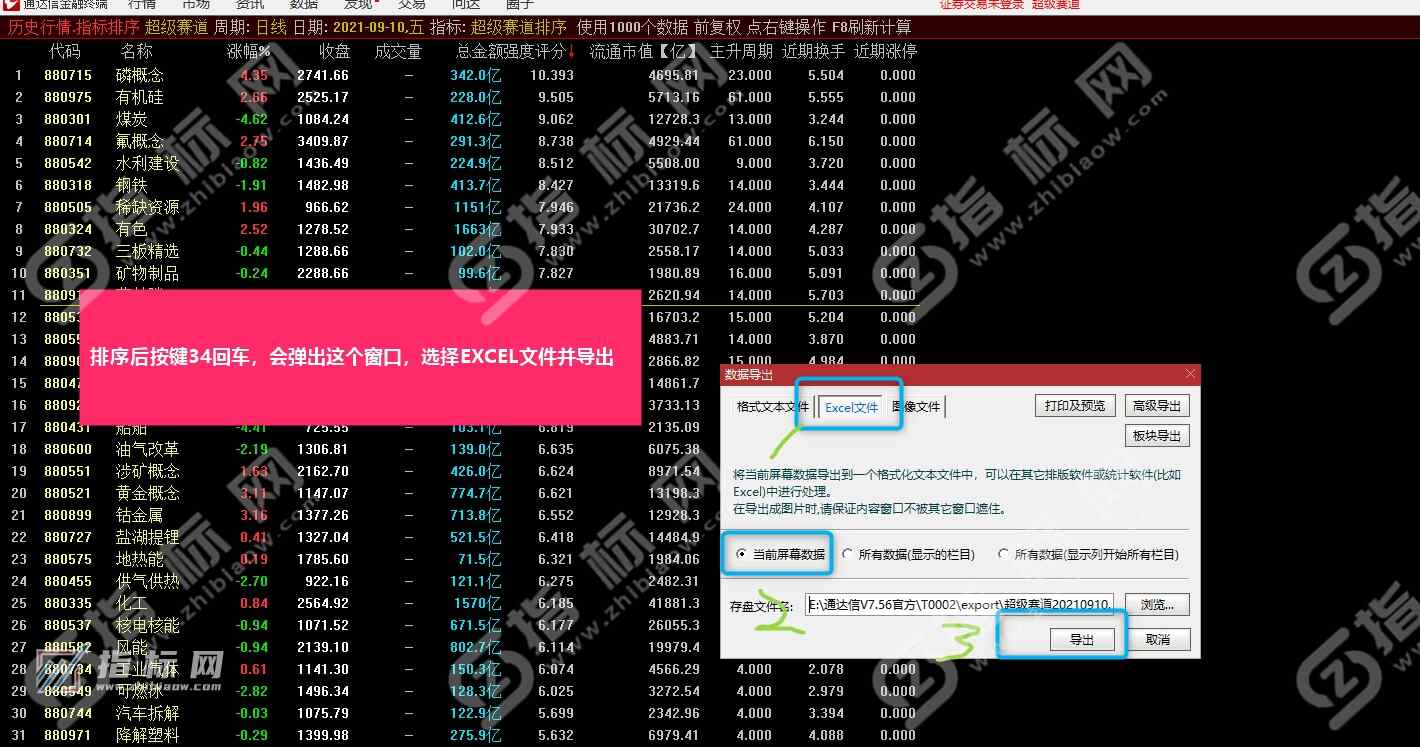This screenshot has width=1420, height=747.
Task: Switch to the Excel文件 tab
Action: tap(851, 407)
